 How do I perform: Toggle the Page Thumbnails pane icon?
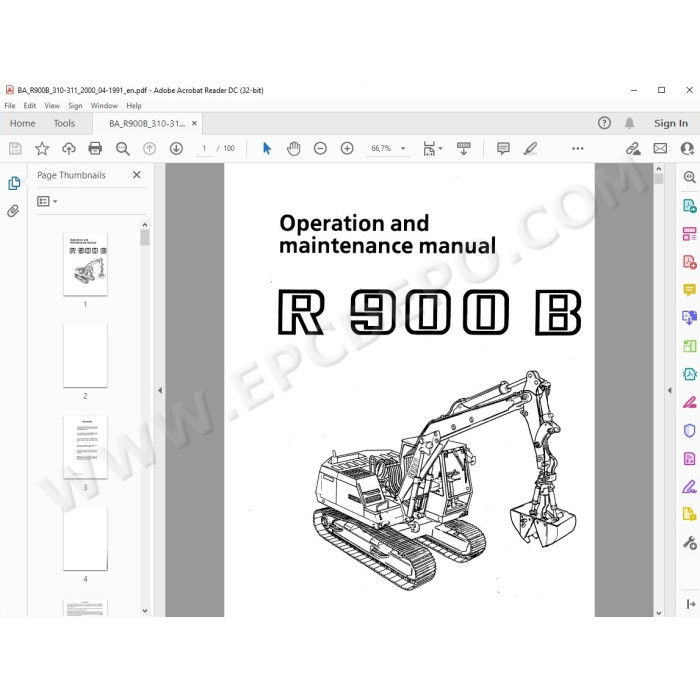point(14,183)
